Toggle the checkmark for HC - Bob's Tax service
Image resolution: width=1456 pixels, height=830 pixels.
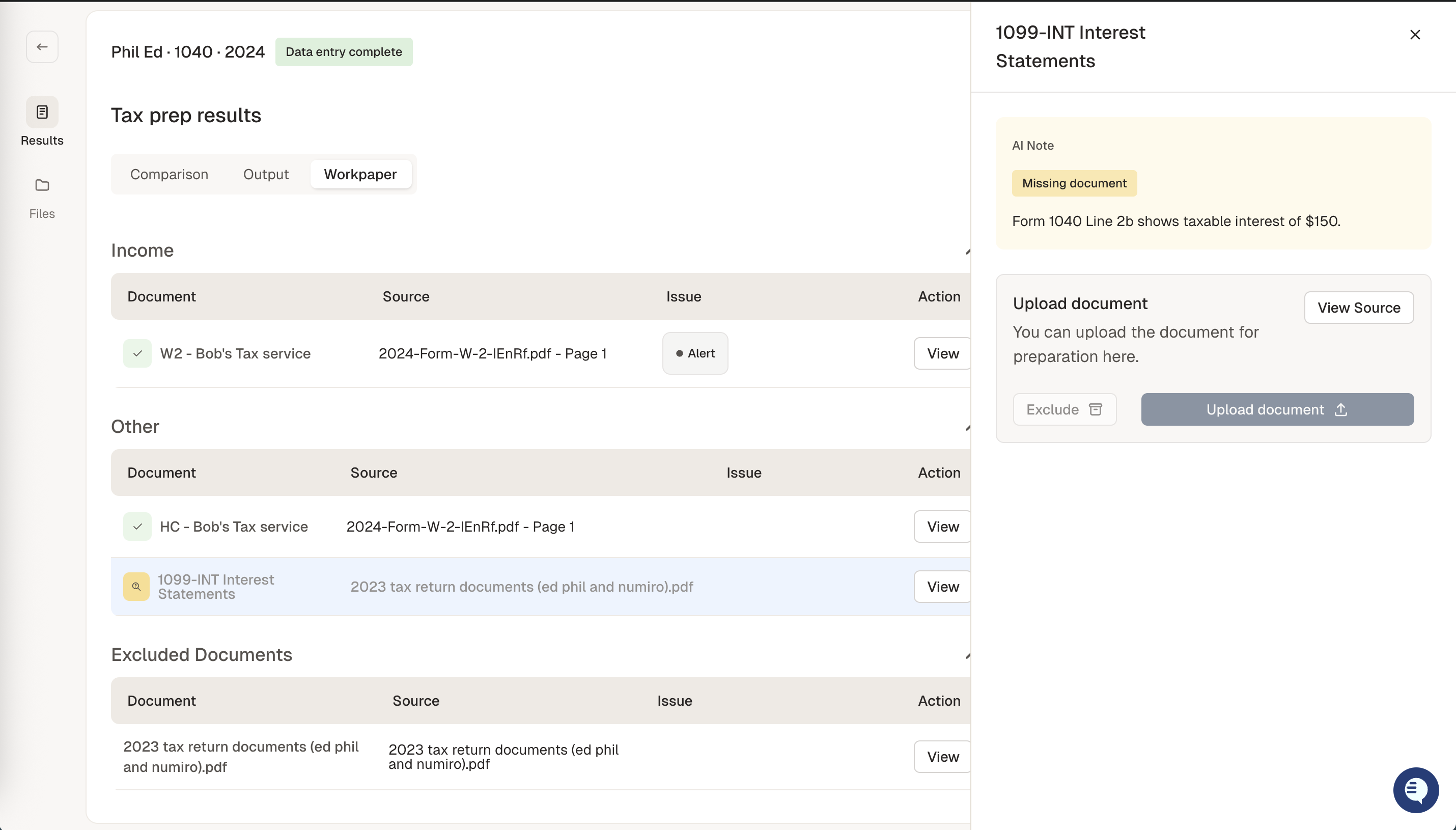tap(137, 527)
